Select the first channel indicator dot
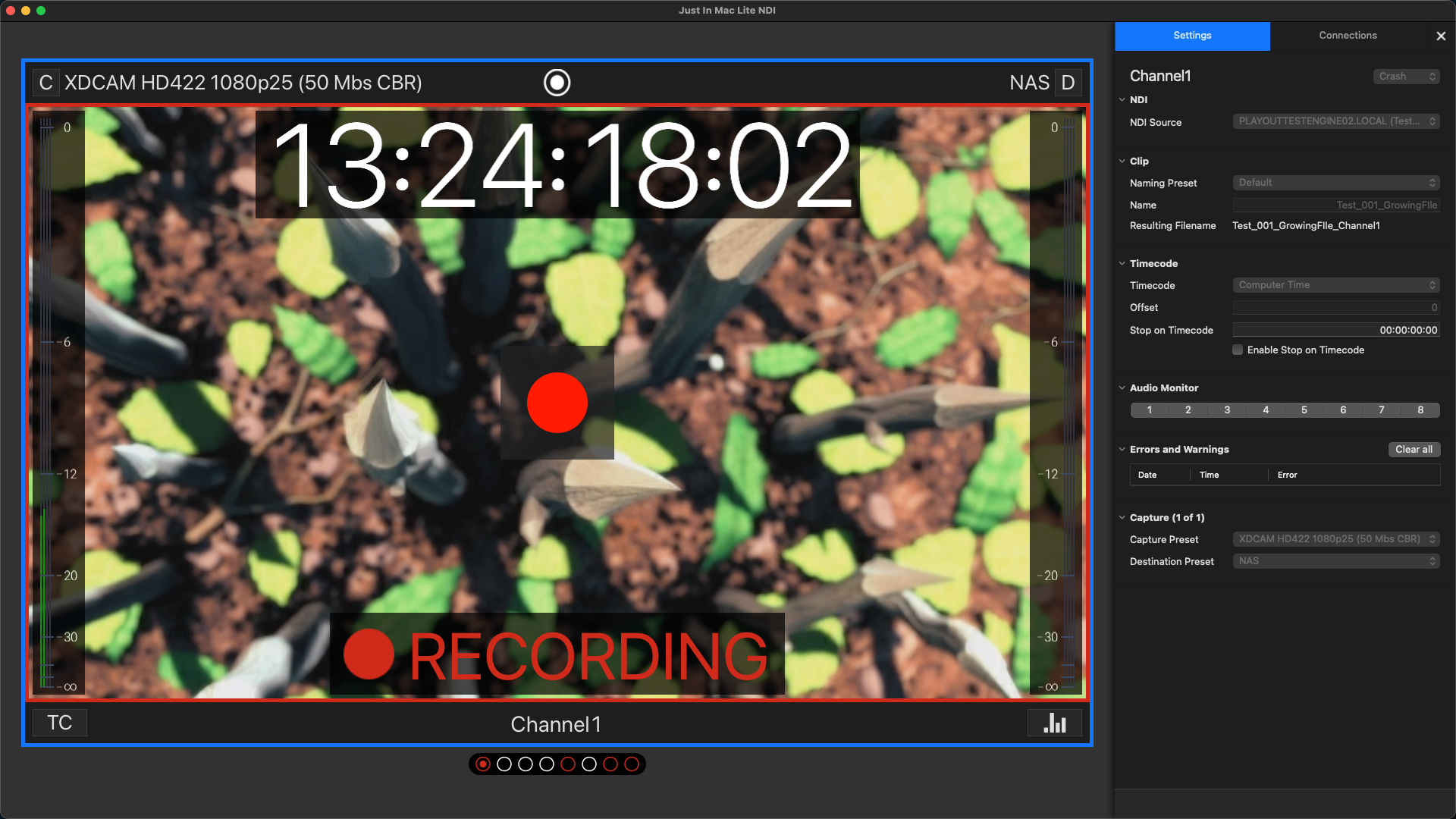1456x819 pixels. click(x=483, y=764)
